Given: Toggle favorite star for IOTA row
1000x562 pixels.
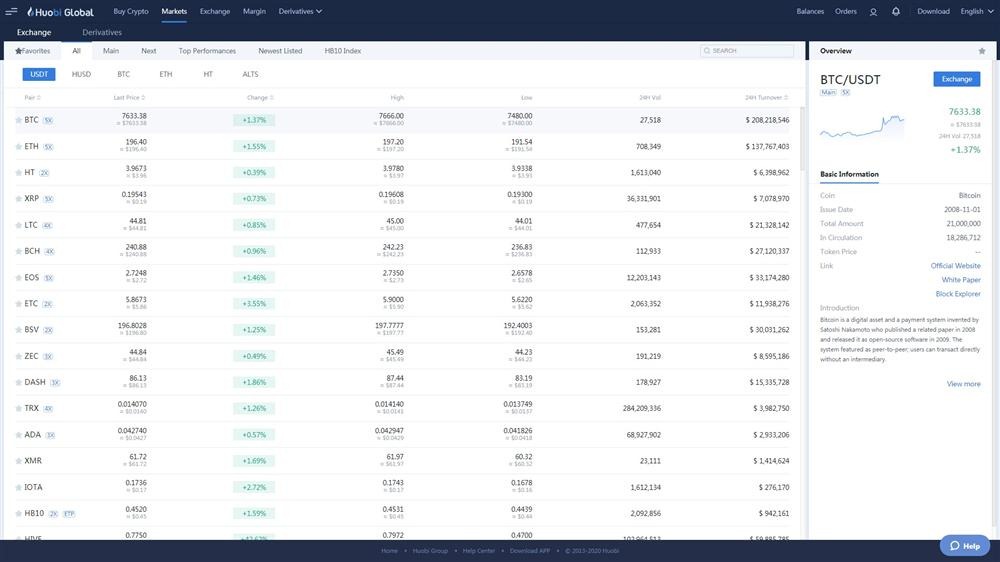Looking at the screenshot, I should [18, 487].
